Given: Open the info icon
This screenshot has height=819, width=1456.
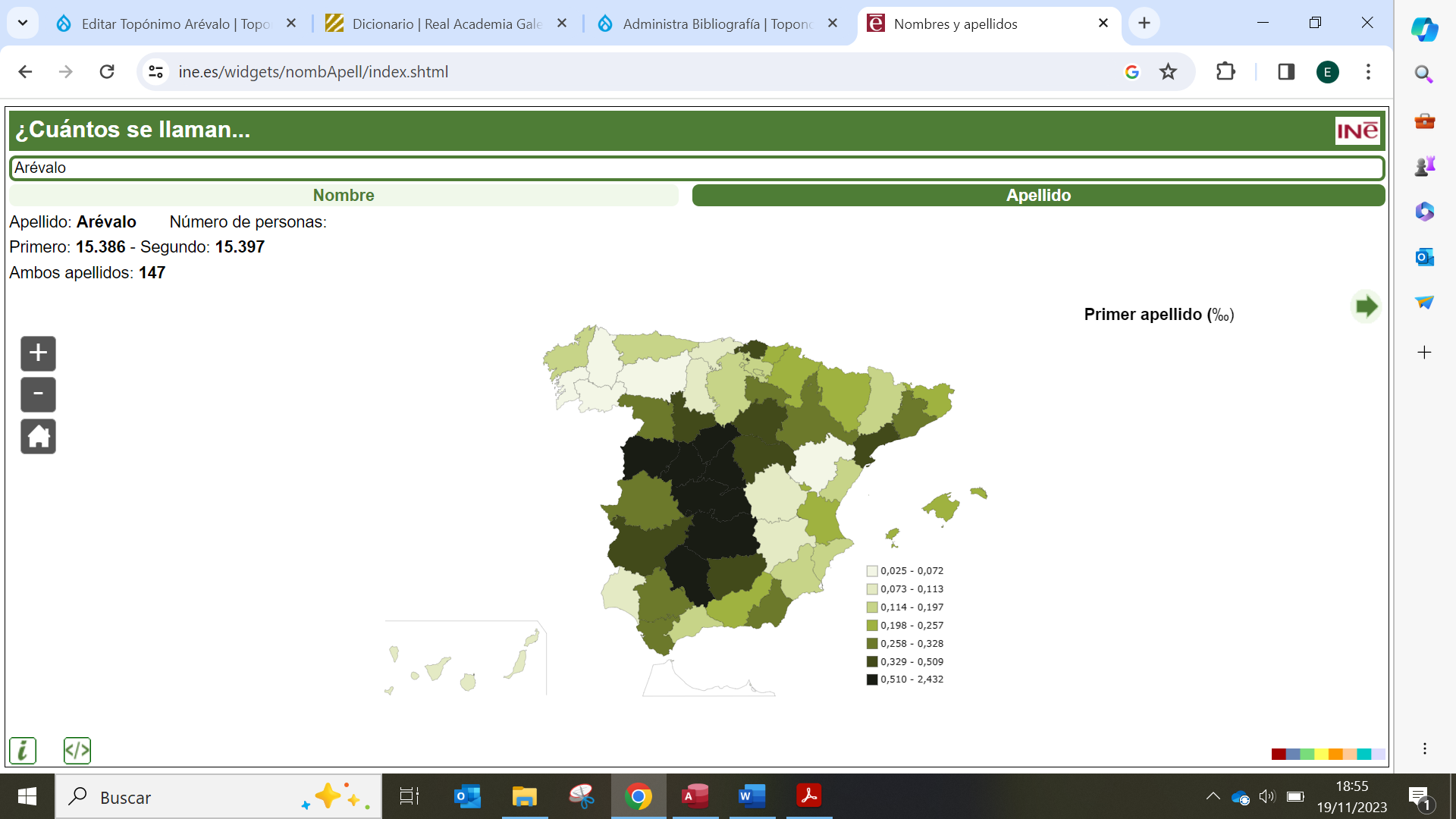Looking at the screenshot, I should click(23, 751).
